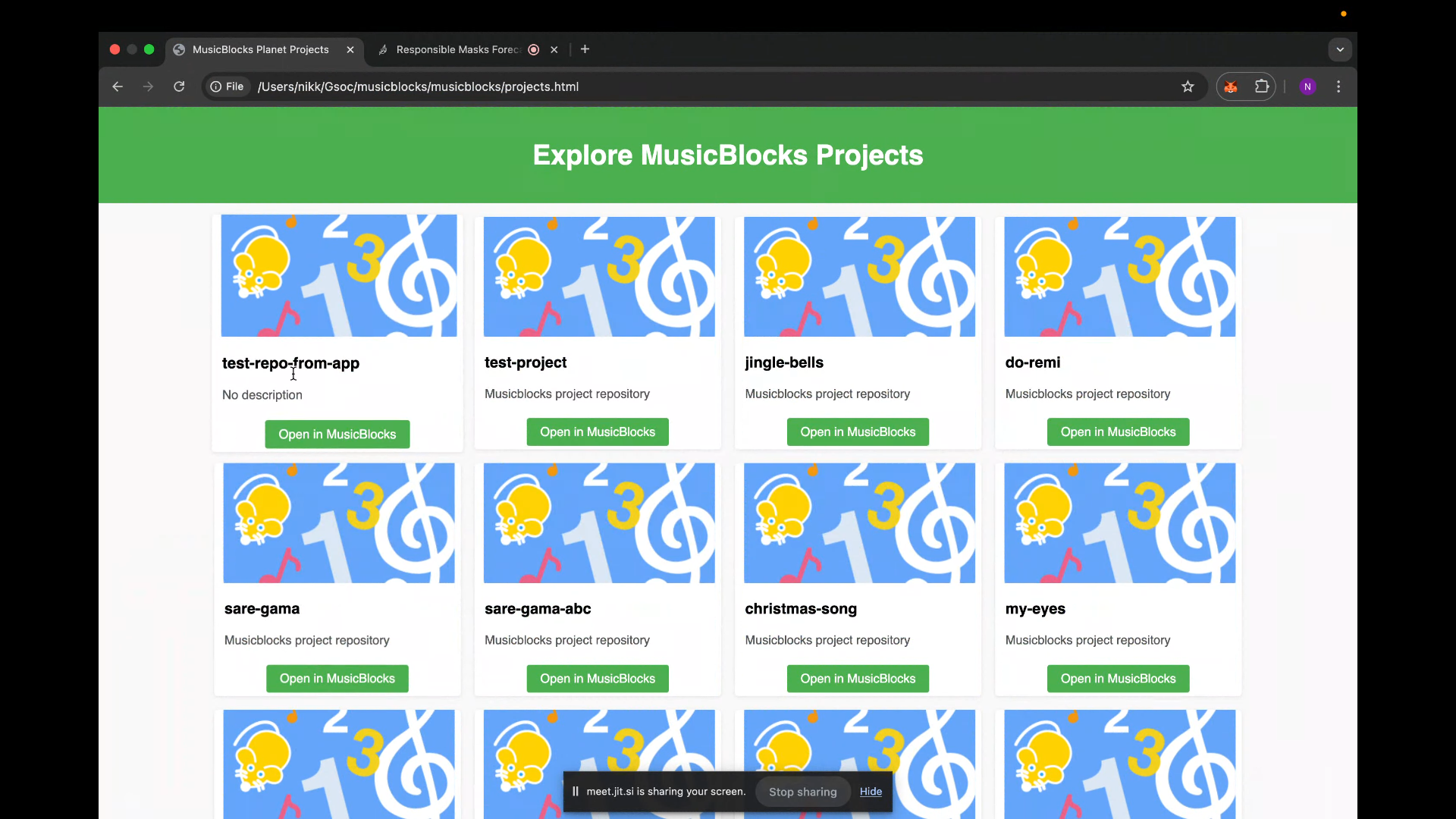Open my-eyes in MusicBlocks

pyautogui.click(x=1118, y=679)
